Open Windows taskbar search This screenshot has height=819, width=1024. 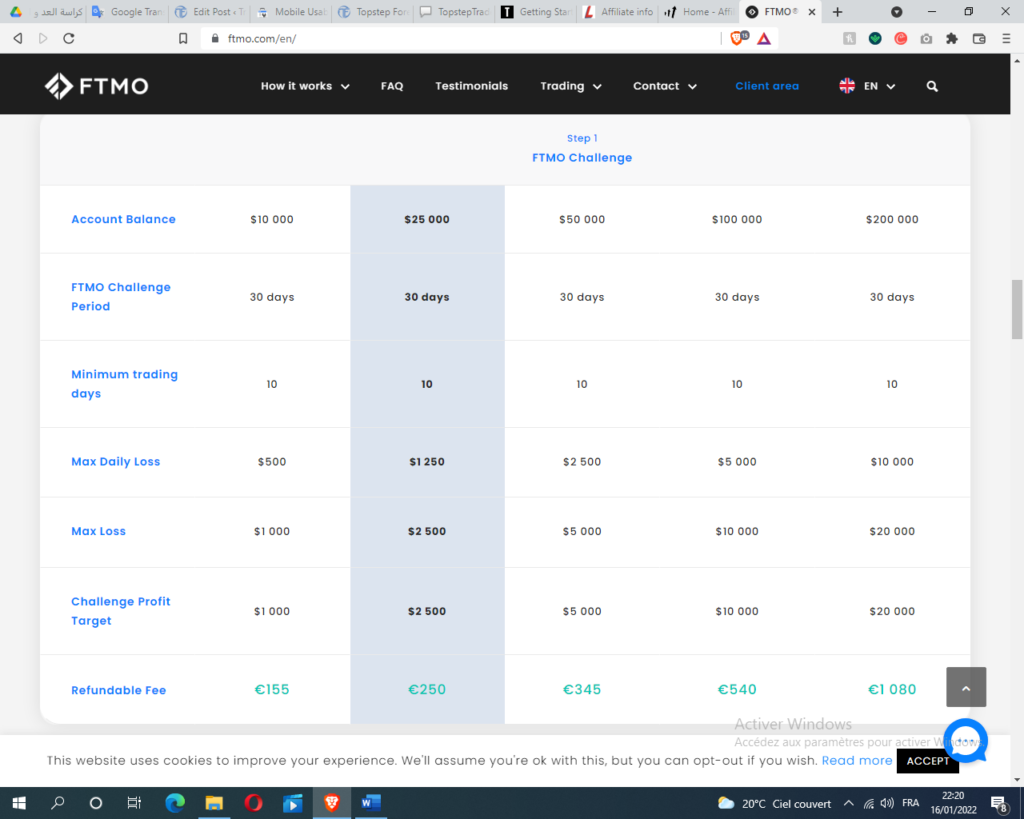(57, 803)
